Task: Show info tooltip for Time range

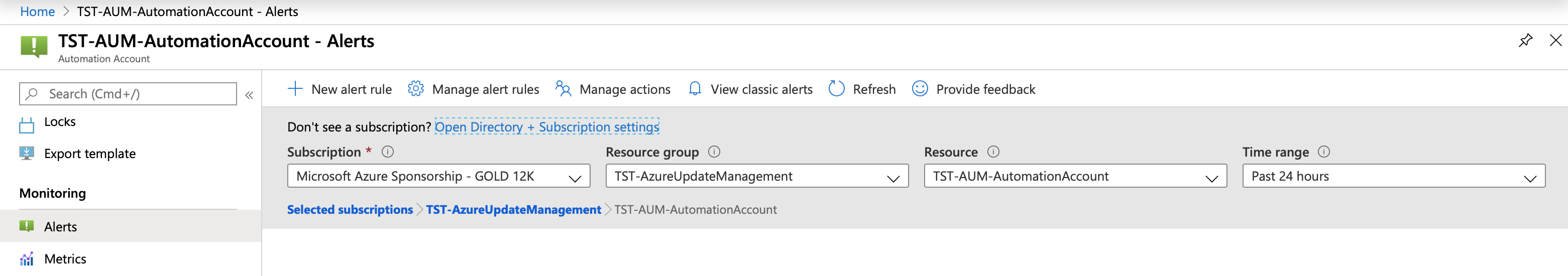Action: 1323,152
